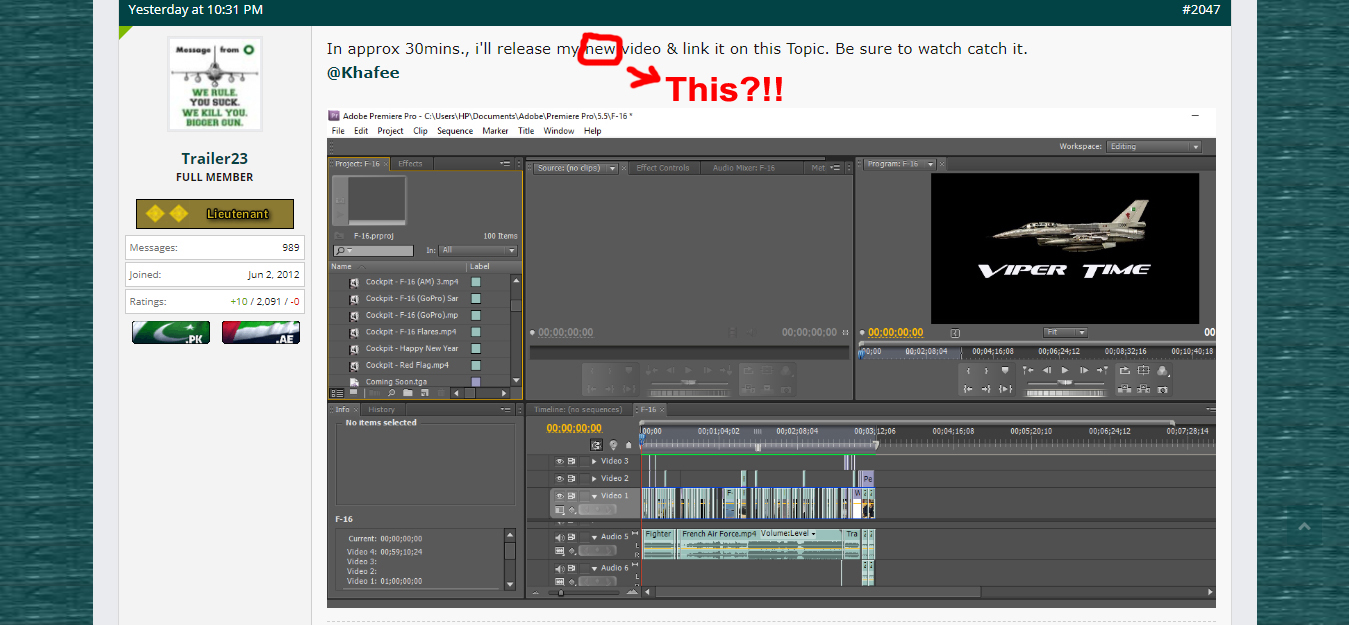The width and height of the screenshot is (1349, 625).
Task: Create a New Bin in Project panel
Action: click(x=408, y=393)
